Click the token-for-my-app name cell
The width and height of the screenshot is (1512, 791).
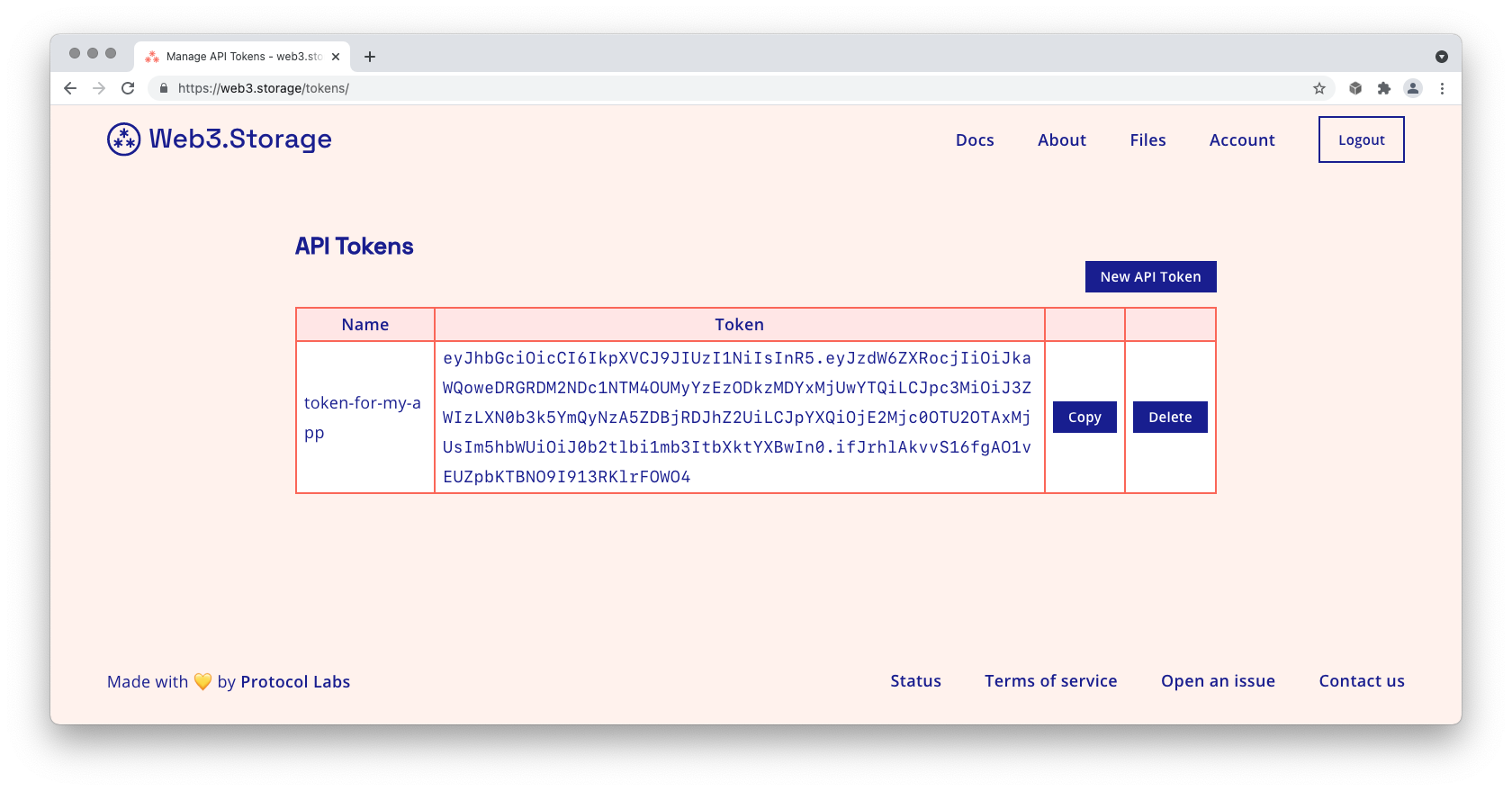point(365,418)
